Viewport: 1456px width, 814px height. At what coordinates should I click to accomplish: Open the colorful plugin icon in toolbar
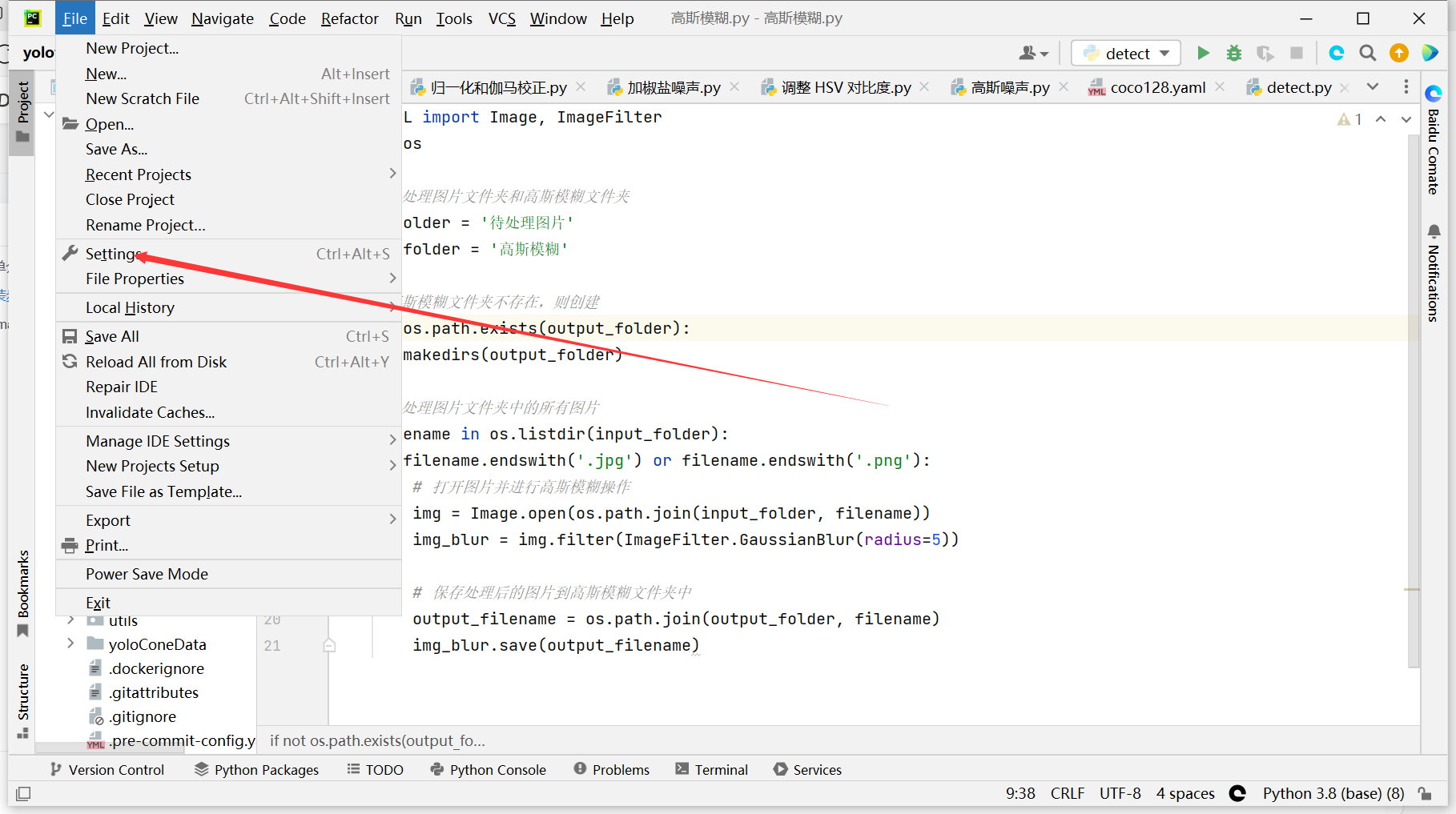[x=1430, y=53]
